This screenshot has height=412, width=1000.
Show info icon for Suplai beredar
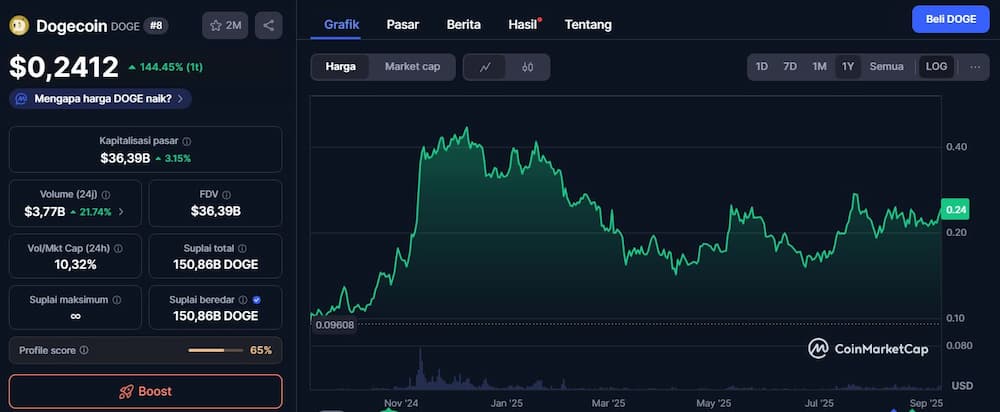pyautogui.click(x=243, y=300)
